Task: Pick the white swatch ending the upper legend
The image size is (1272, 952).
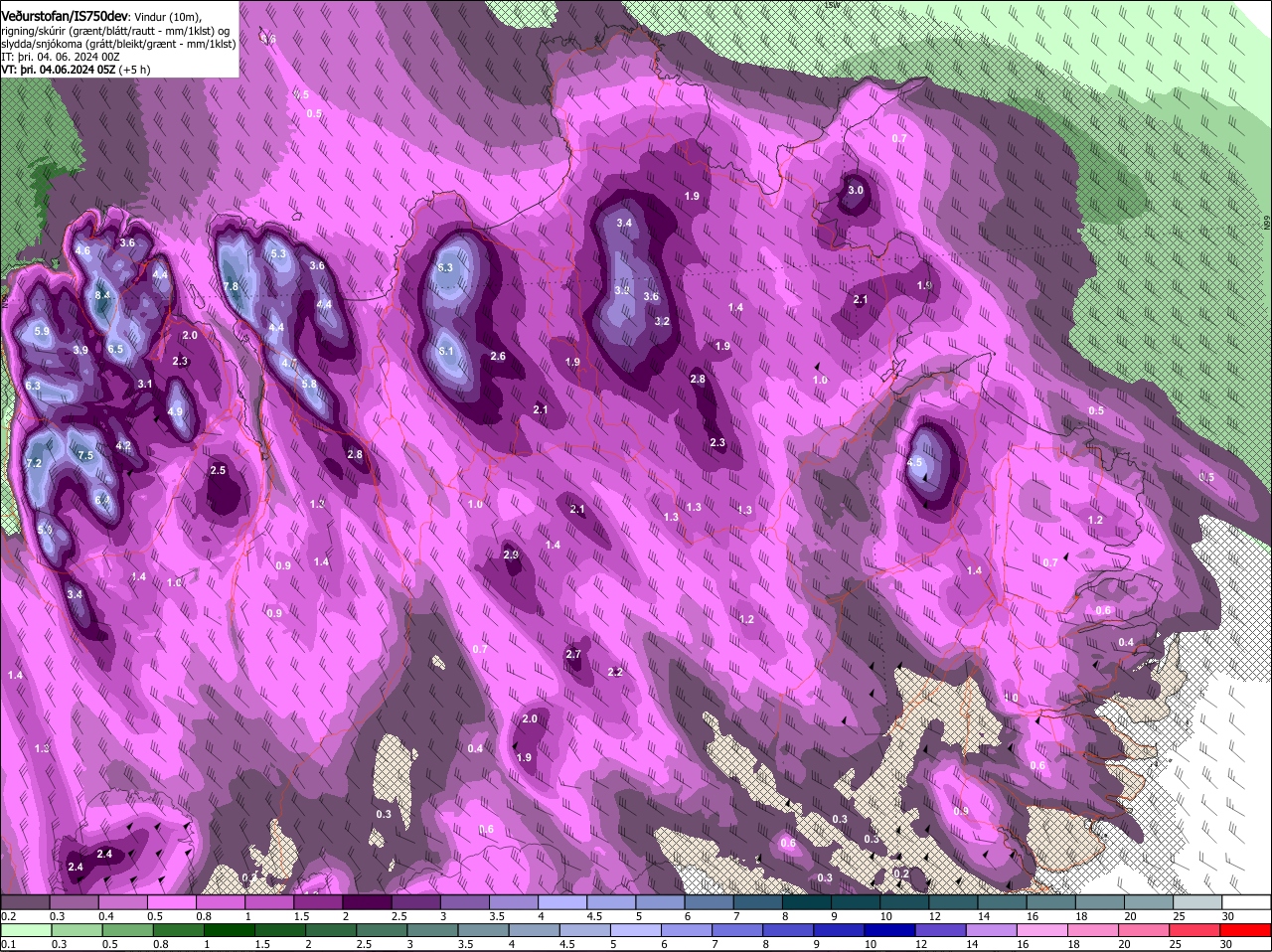Action: (x=1248, y=901)
